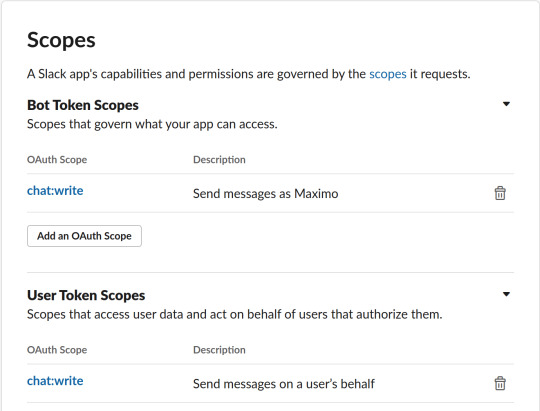This screenshot has height=411, width=540.
Task: Click Description column header in bot table
Action: tap(219, 160)
